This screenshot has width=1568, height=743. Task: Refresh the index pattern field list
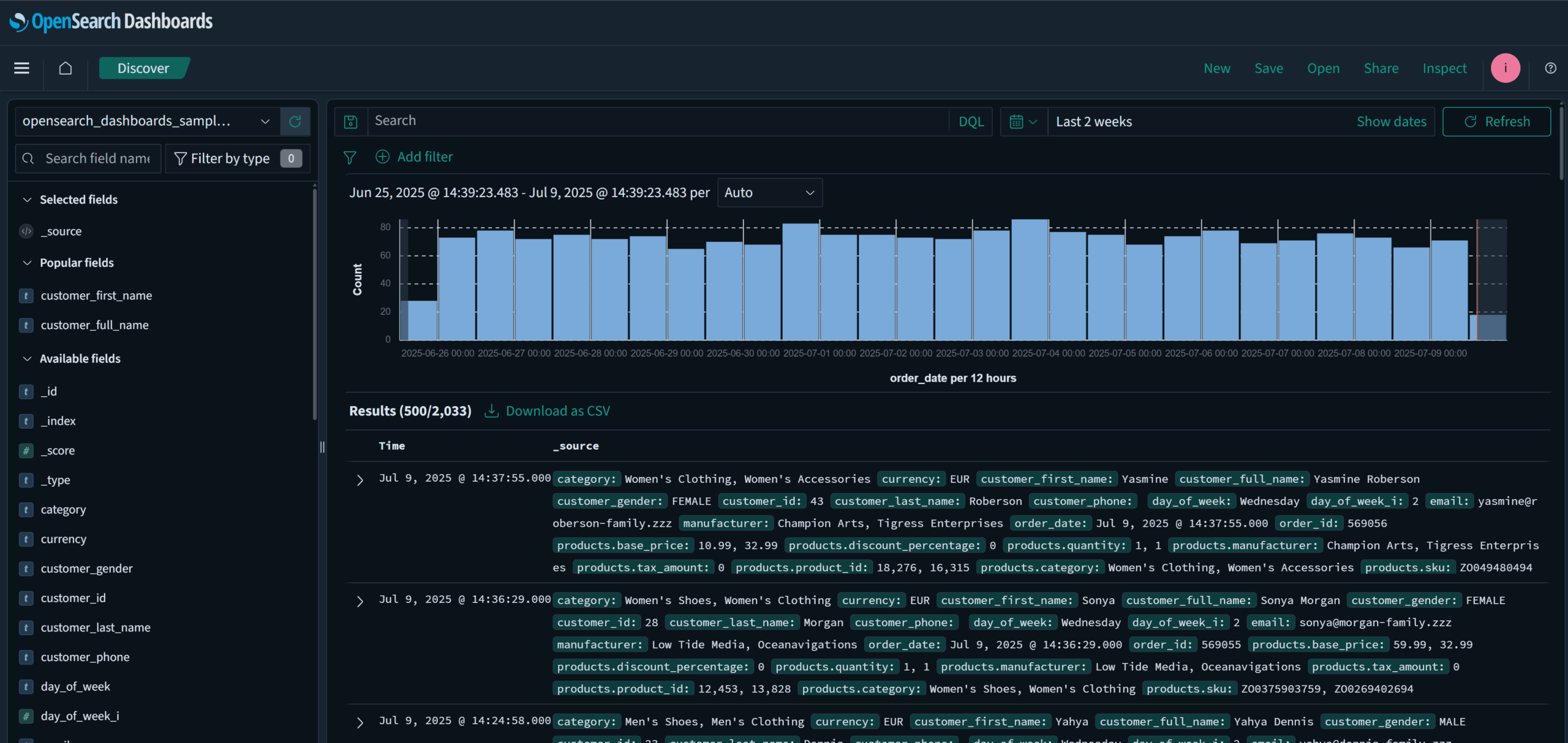[295, 121]
